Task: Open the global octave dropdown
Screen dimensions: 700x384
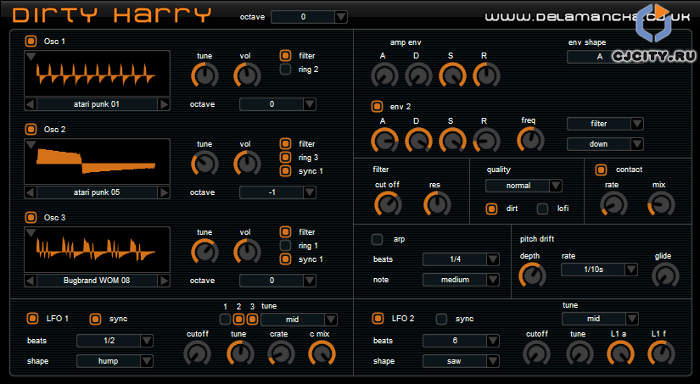Action: coord(309,17)
